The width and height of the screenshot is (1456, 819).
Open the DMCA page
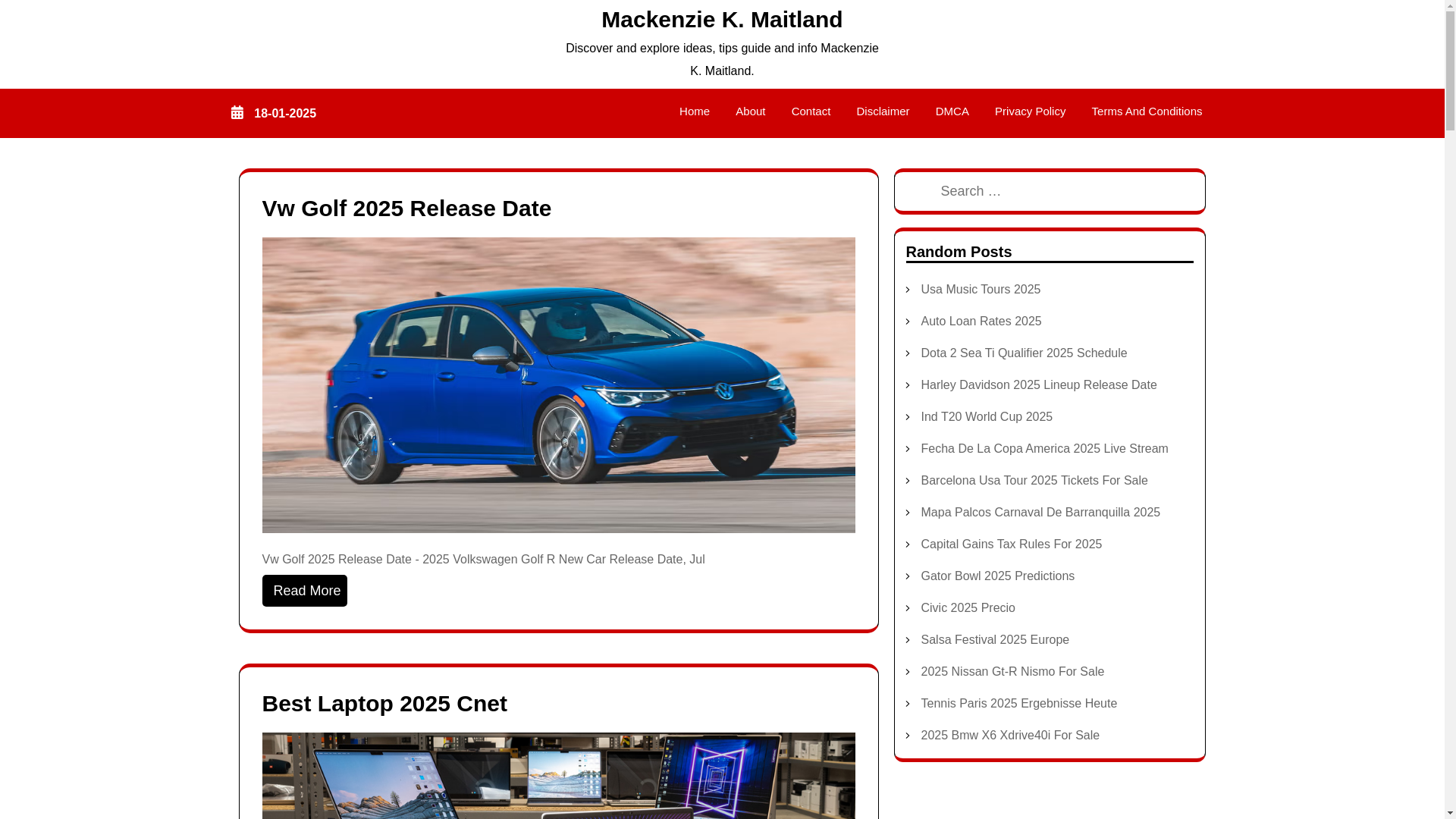click(x=952, y=111)
